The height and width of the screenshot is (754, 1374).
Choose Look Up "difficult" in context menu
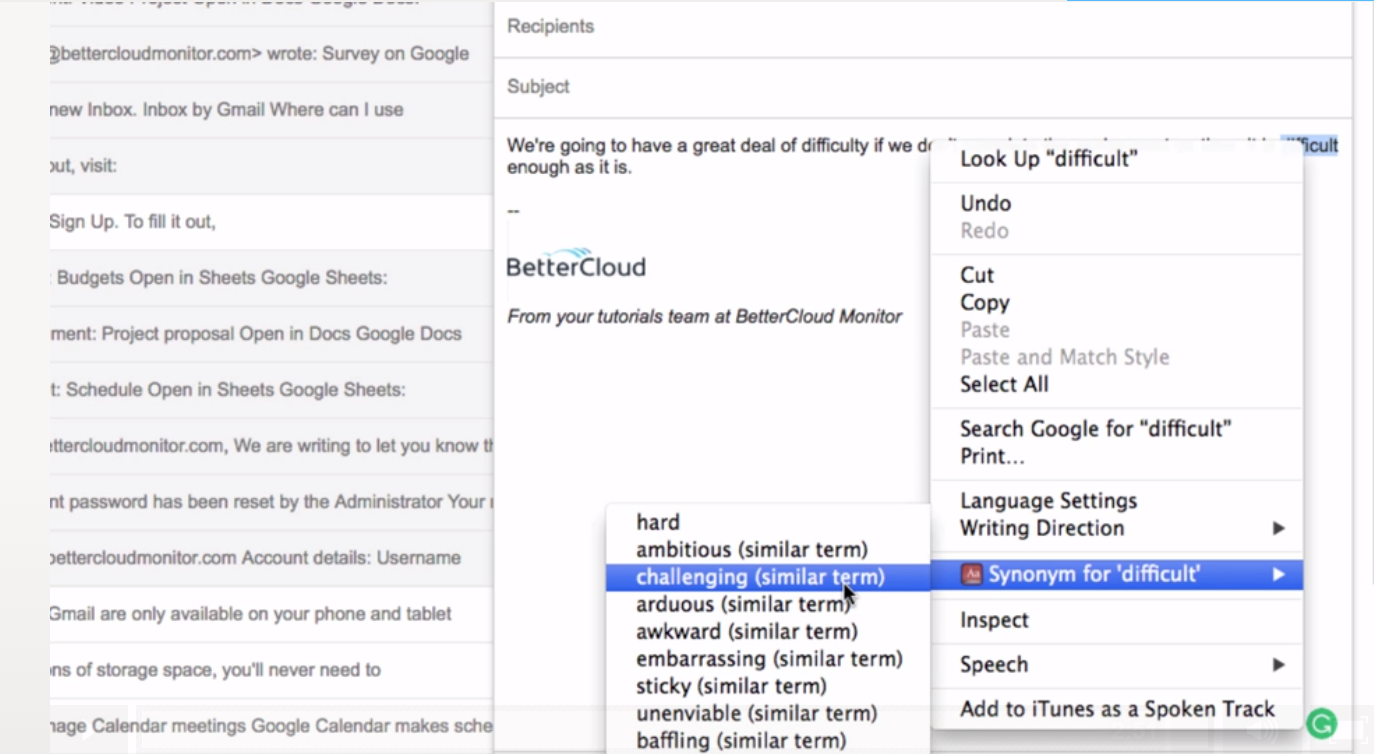coord(1116,159)
